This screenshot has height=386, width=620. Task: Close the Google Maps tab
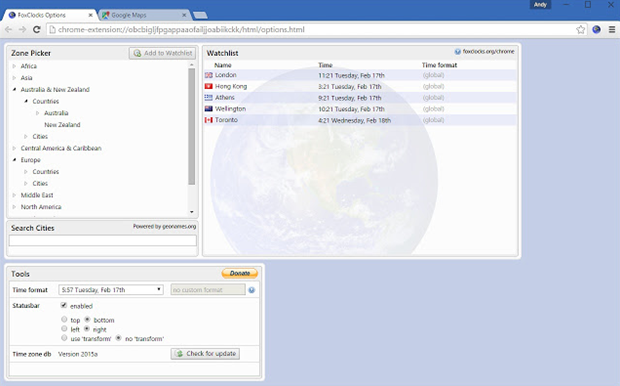click(184, 15)
